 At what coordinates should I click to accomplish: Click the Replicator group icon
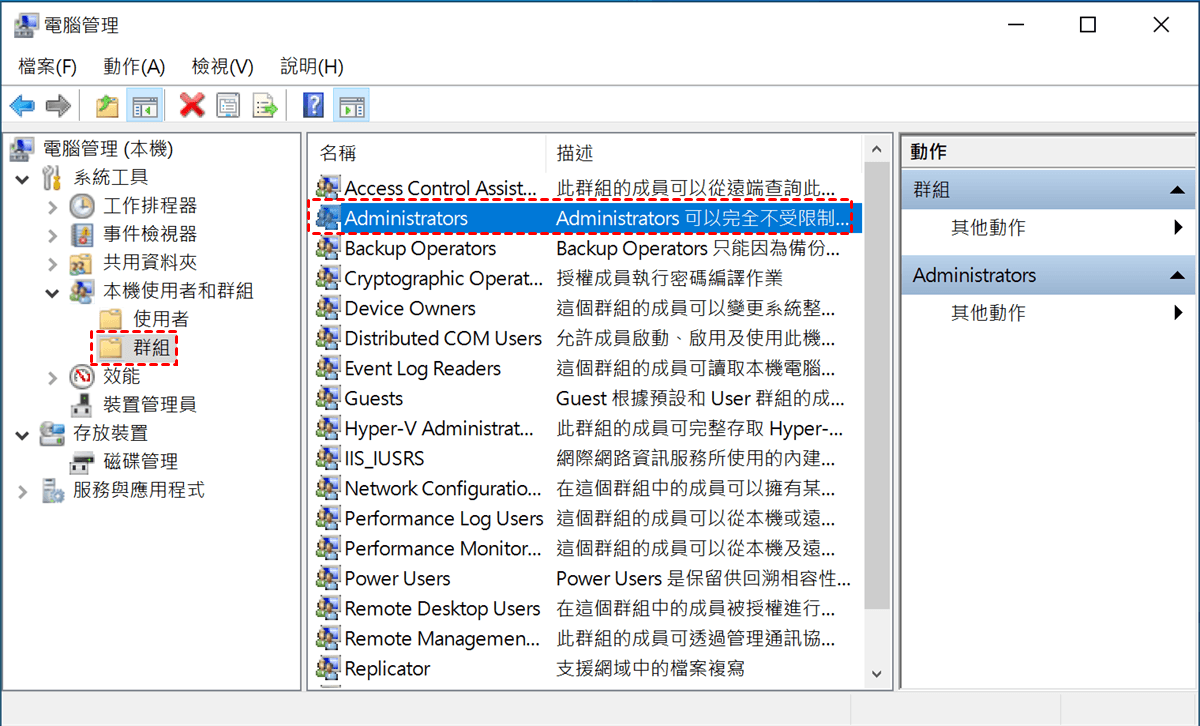[328, 668]
